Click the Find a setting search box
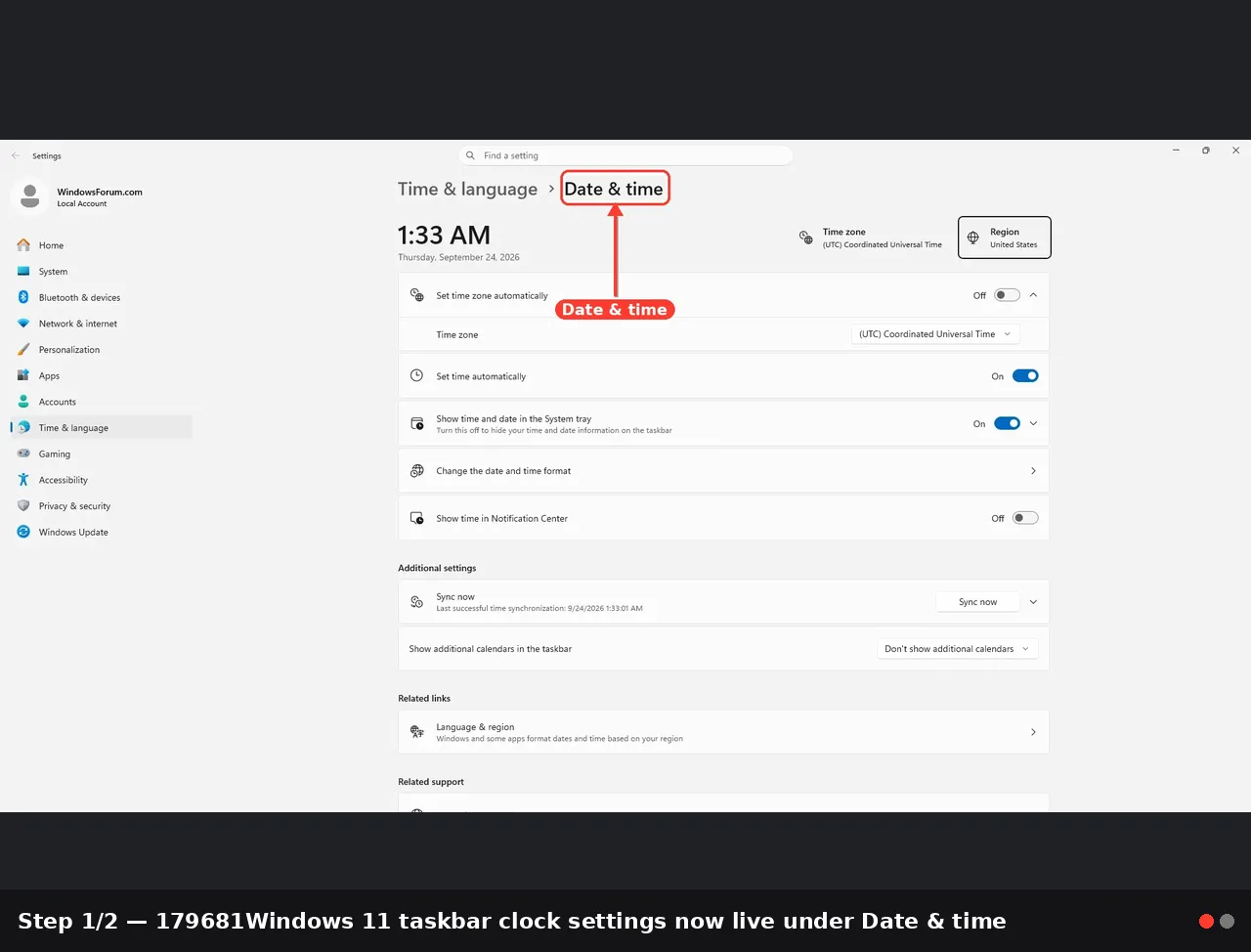Viewport: 1251px width, 952px height. coord(625,155)
